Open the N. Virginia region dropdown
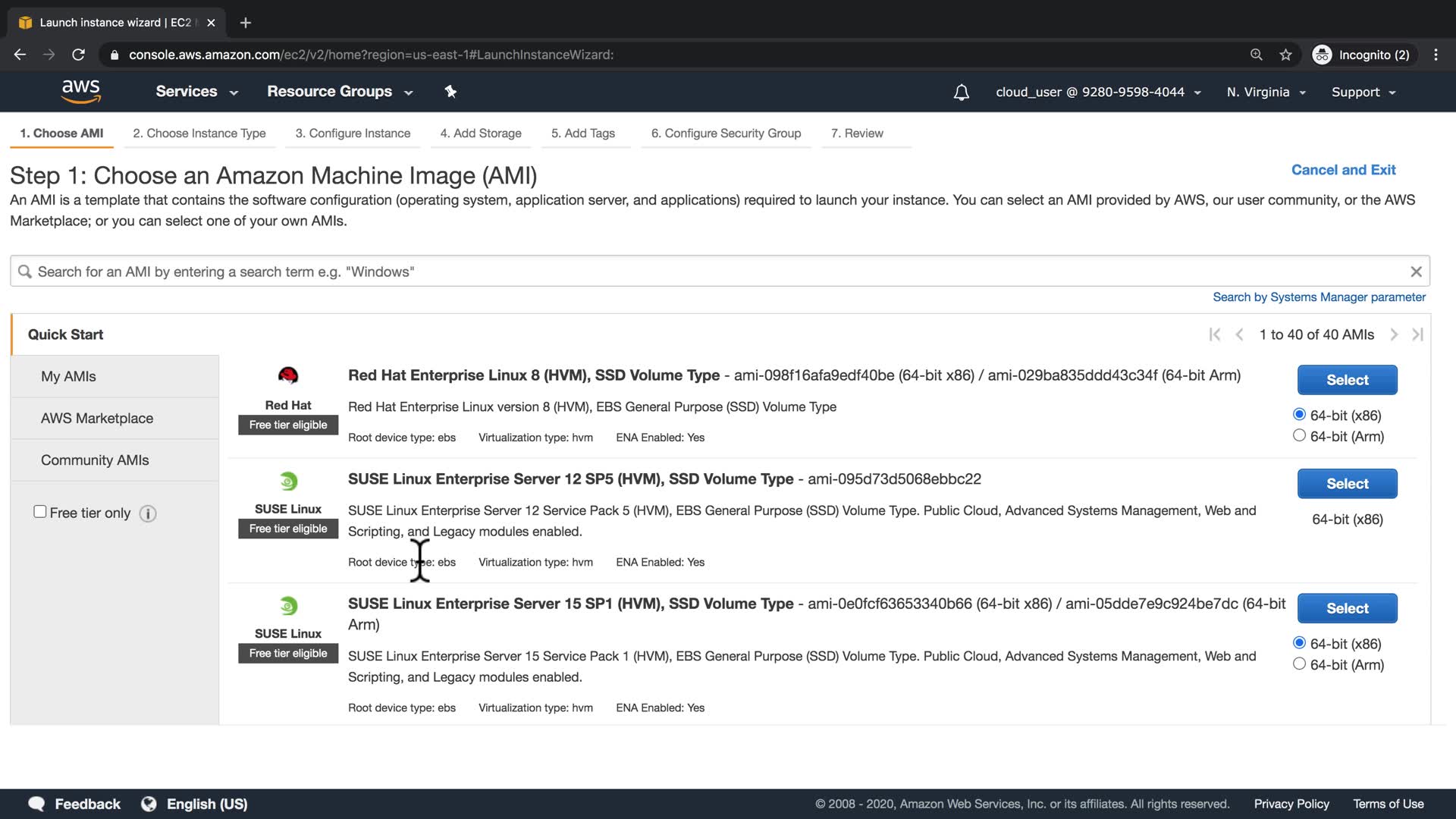This screenshot has width=1456, height=819. [x=1266, y=93]
